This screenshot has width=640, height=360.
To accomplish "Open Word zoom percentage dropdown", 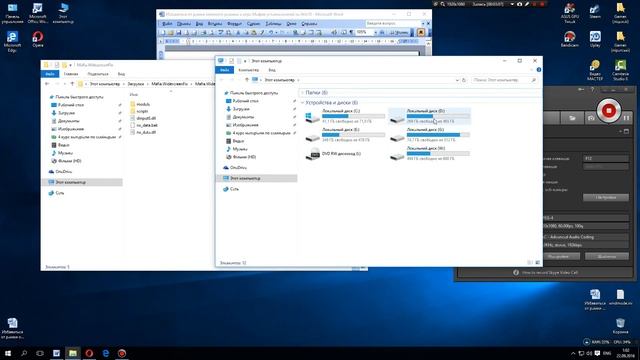I will (376, 32).
